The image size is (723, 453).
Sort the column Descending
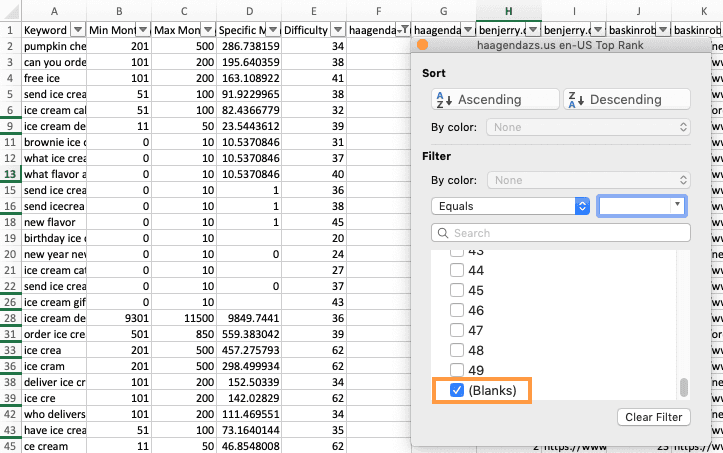[x=625, y=99]
